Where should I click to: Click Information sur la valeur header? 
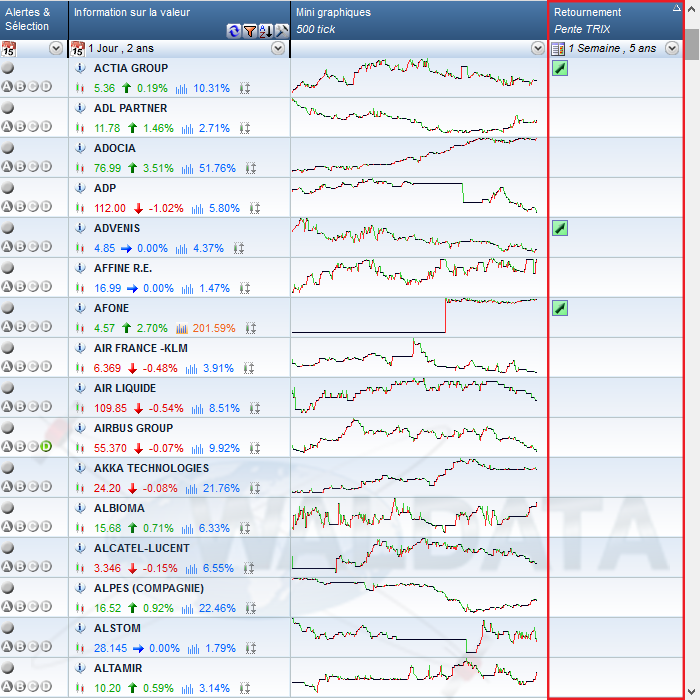(x=179, y=20)
